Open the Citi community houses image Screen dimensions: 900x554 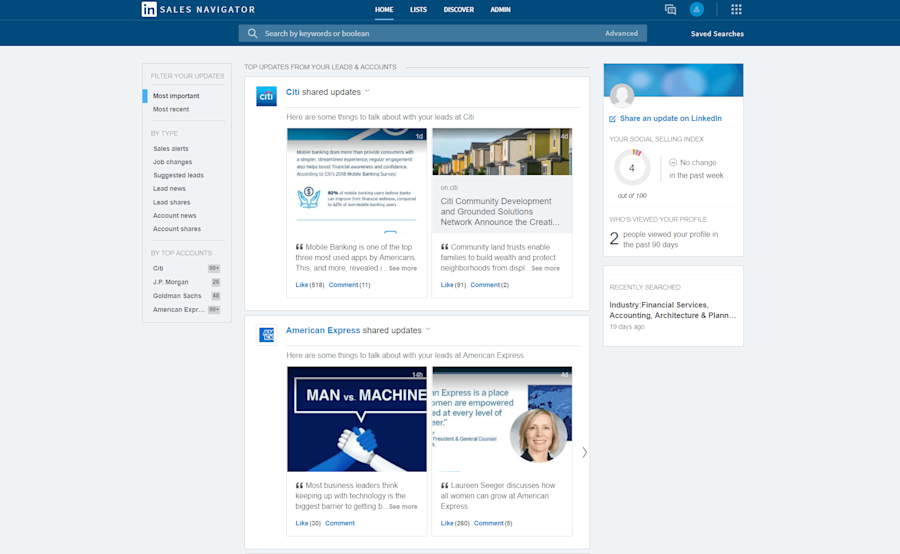coord(502,152)
